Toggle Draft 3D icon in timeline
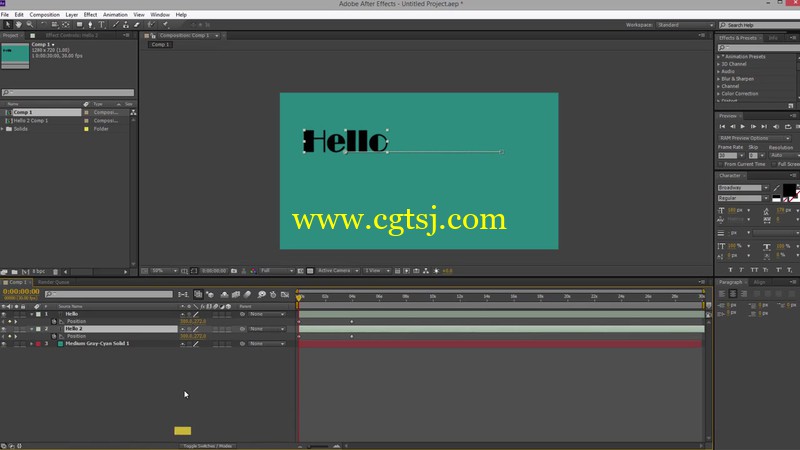Image resolution: width=800 pixels, height=450 pixels. (210, 294)
